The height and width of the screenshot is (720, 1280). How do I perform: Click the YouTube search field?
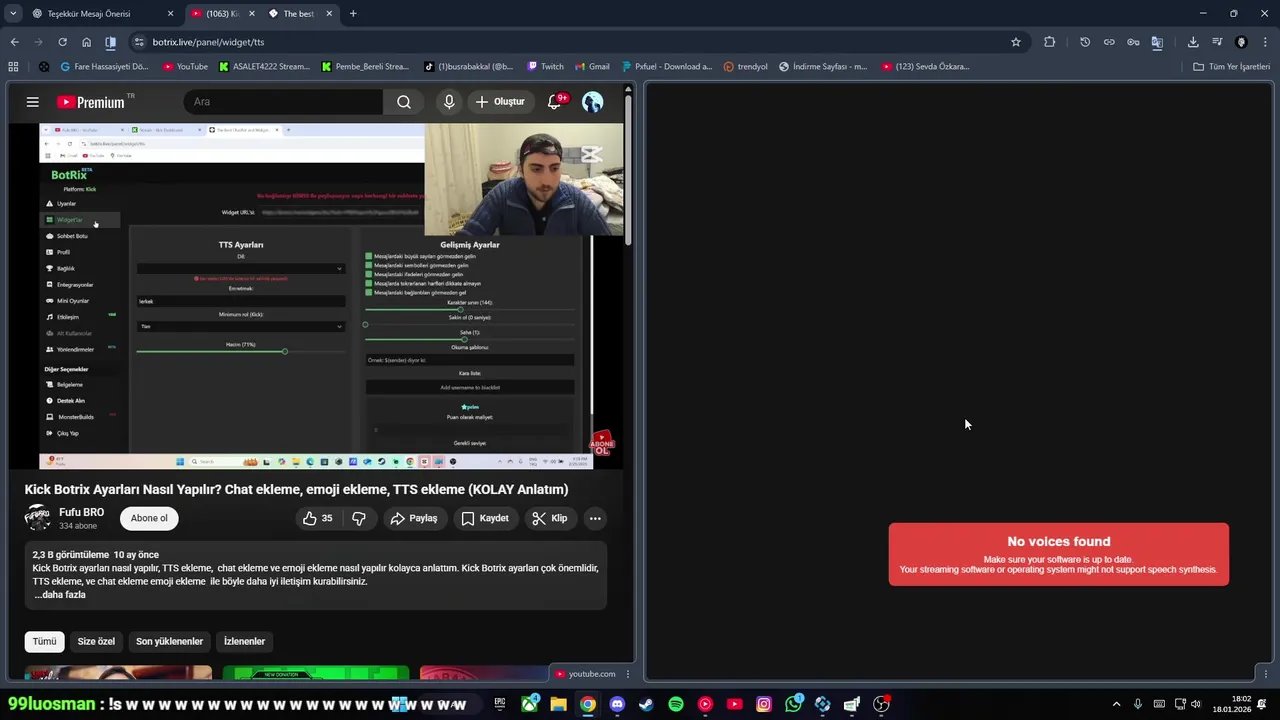coord(283,102)
